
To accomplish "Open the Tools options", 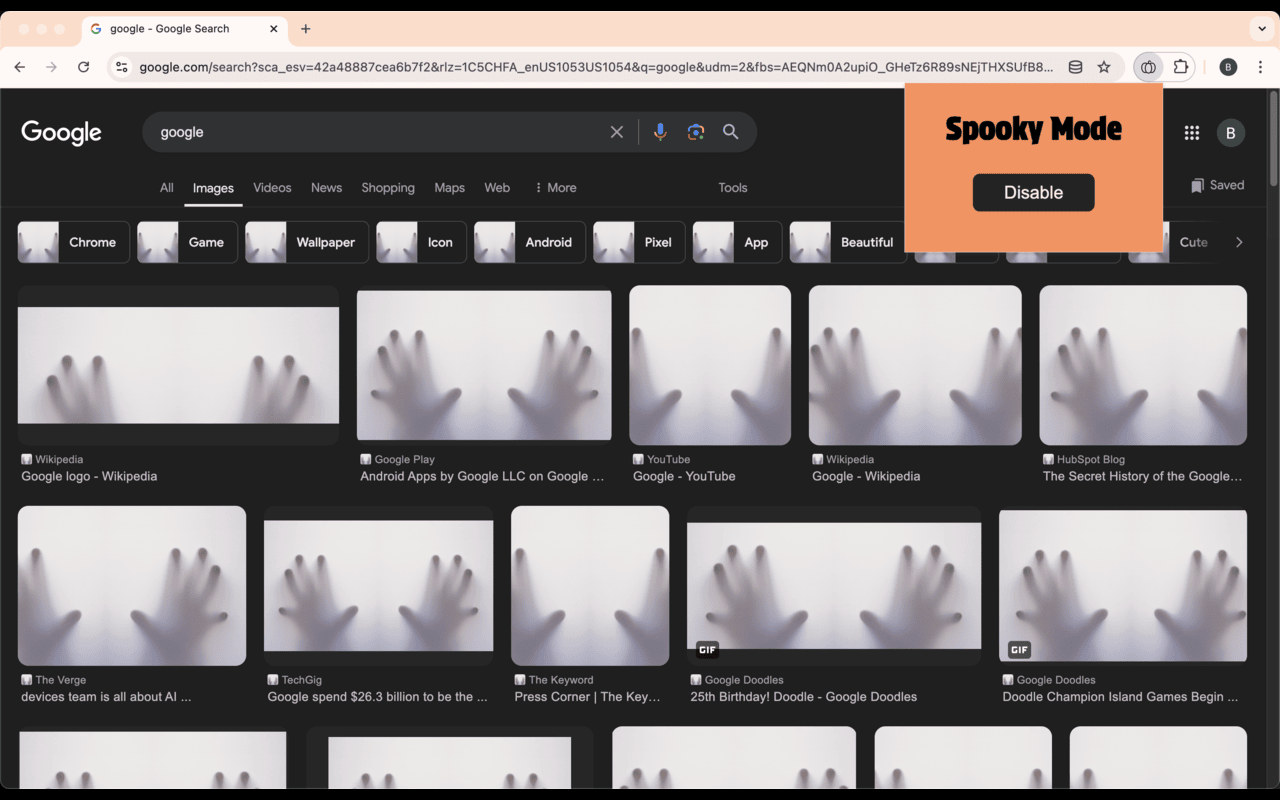I will click(733, 187).
